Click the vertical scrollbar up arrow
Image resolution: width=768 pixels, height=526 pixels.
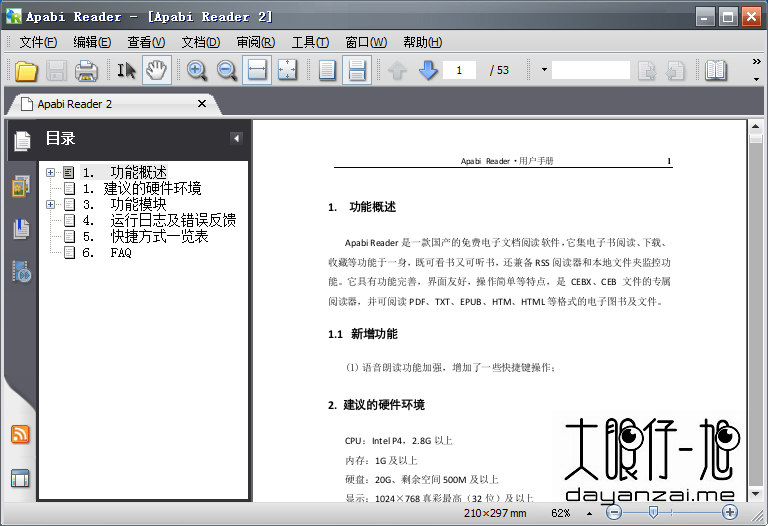tap(755, 126)
